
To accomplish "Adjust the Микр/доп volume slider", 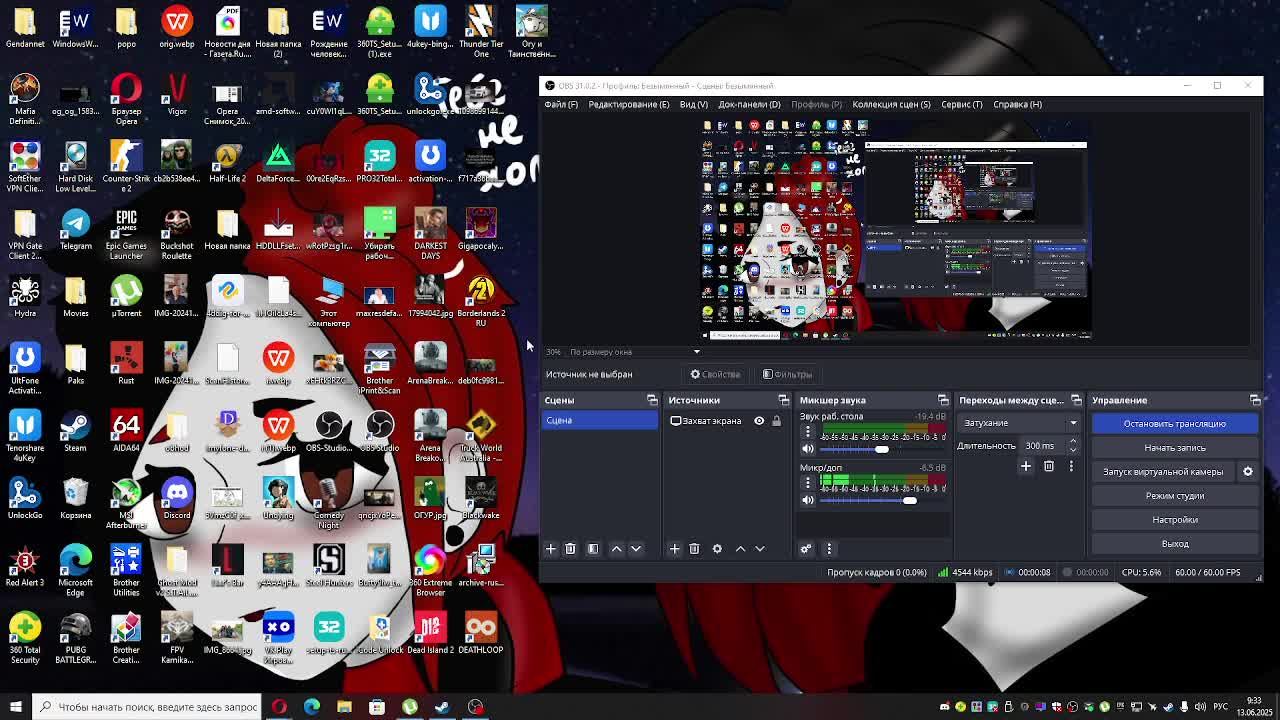I will [x=883, y=500].
